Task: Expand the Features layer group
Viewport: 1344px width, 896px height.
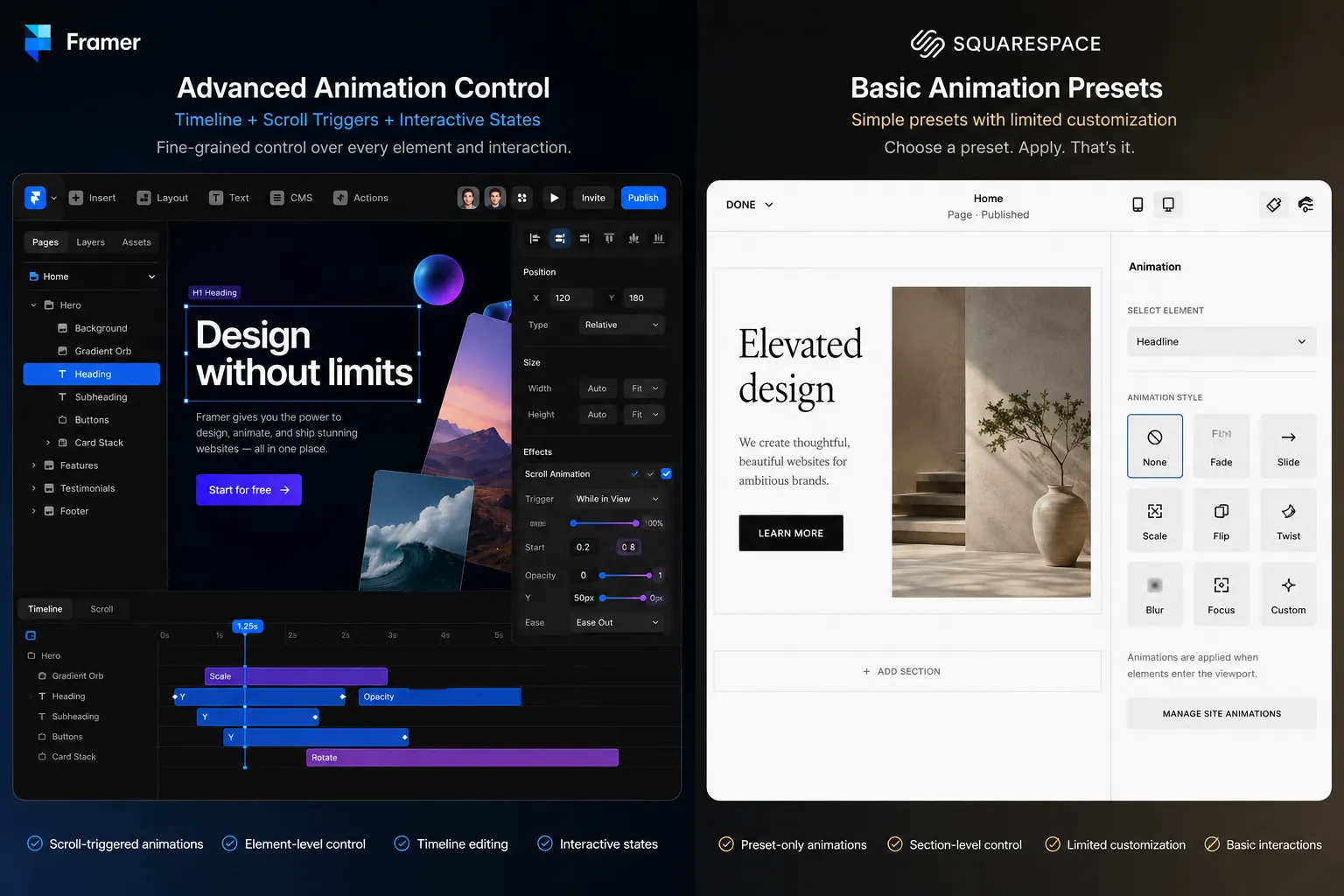Action: 34,465
